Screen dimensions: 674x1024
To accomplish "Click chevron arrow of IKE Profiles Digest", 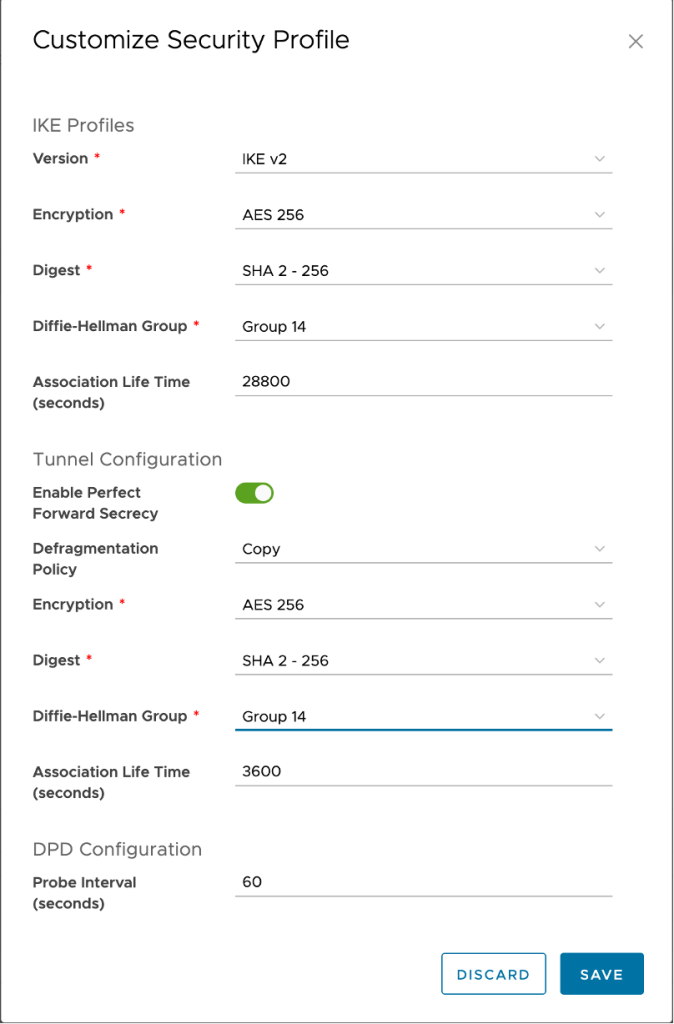I will [599, 271].
